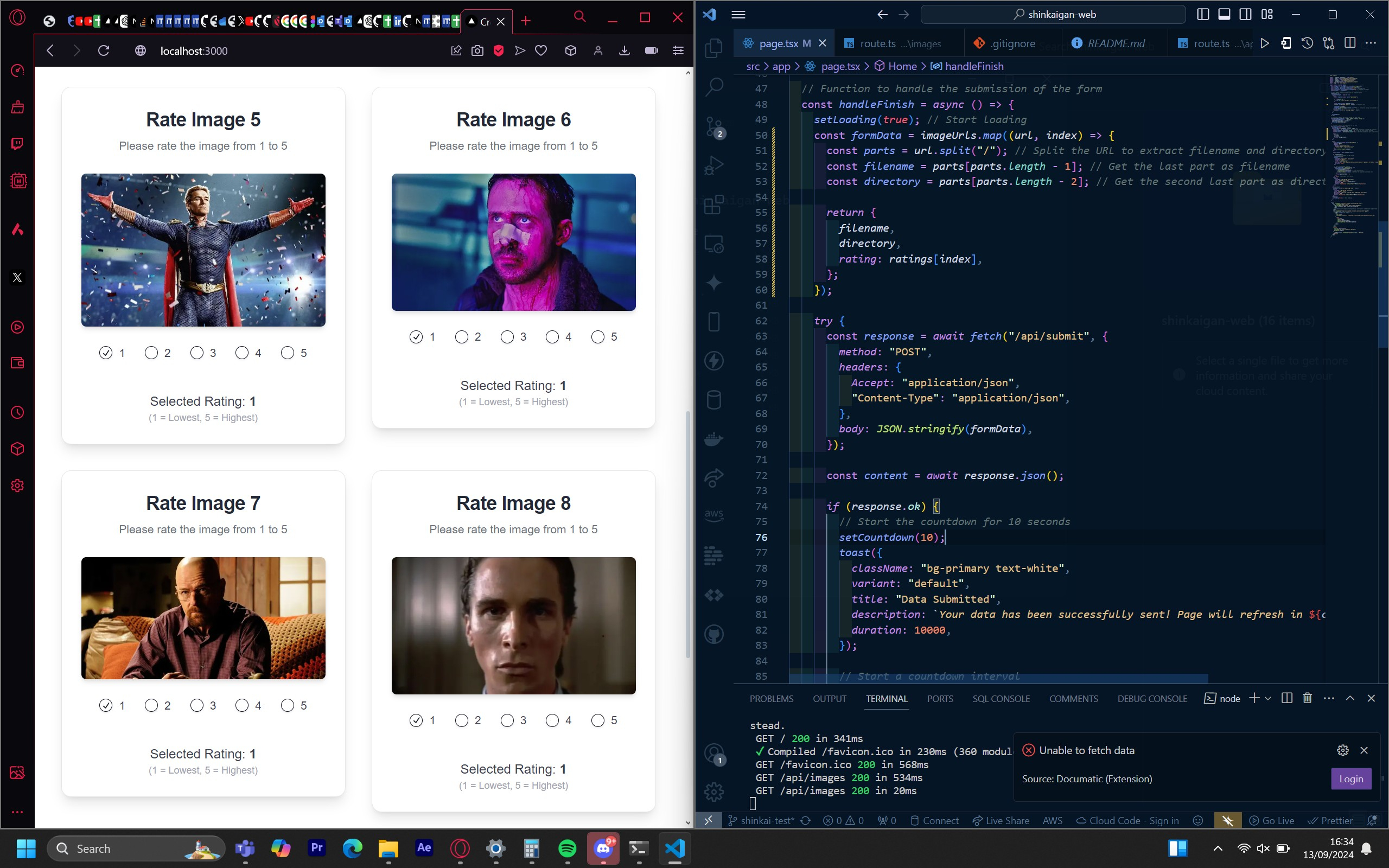This screenshot has height=868, width=1389.
Task: Click Go Live in status bar
Action: pos(1271,820)
